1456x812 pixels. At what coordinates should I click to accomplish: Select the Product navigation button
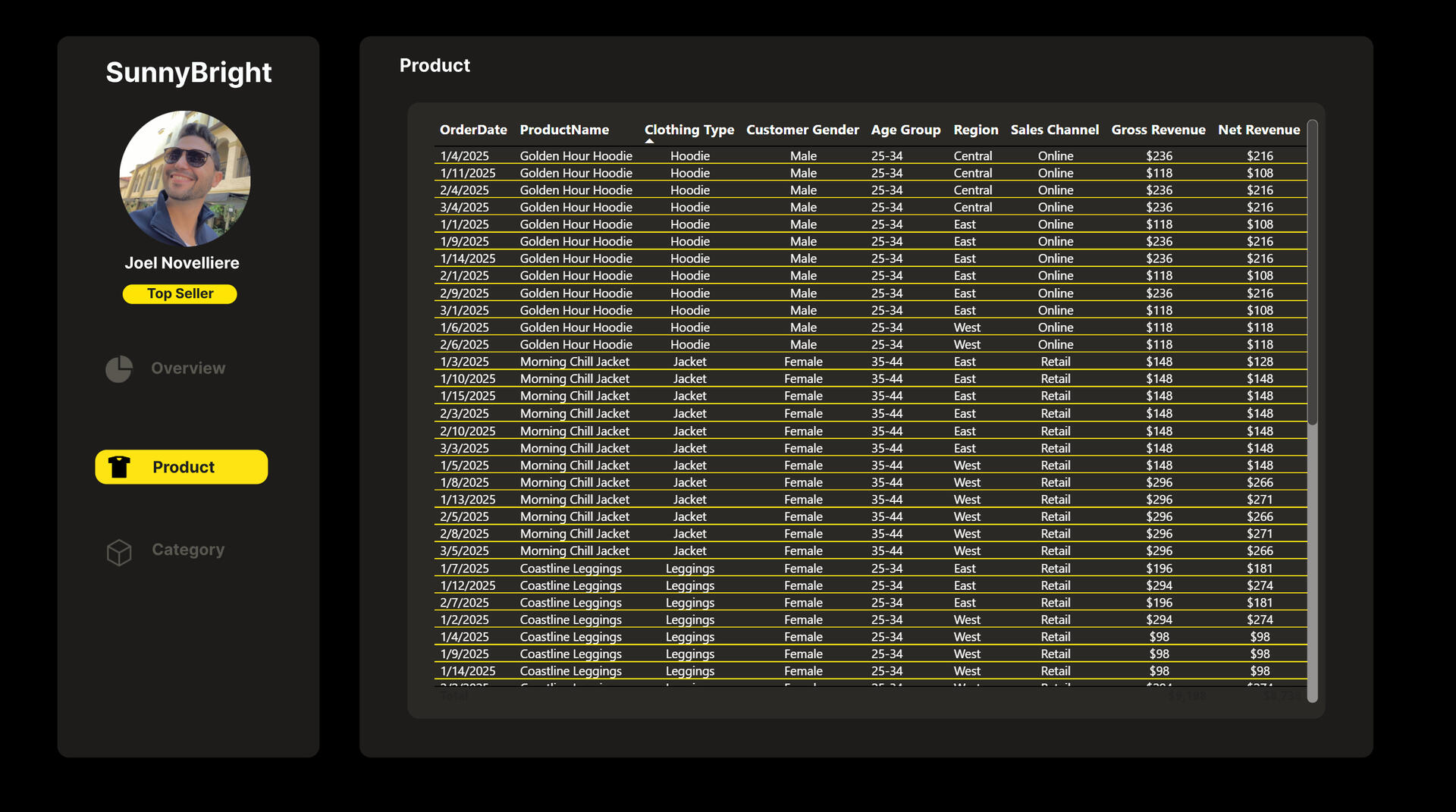pos(181,467)
